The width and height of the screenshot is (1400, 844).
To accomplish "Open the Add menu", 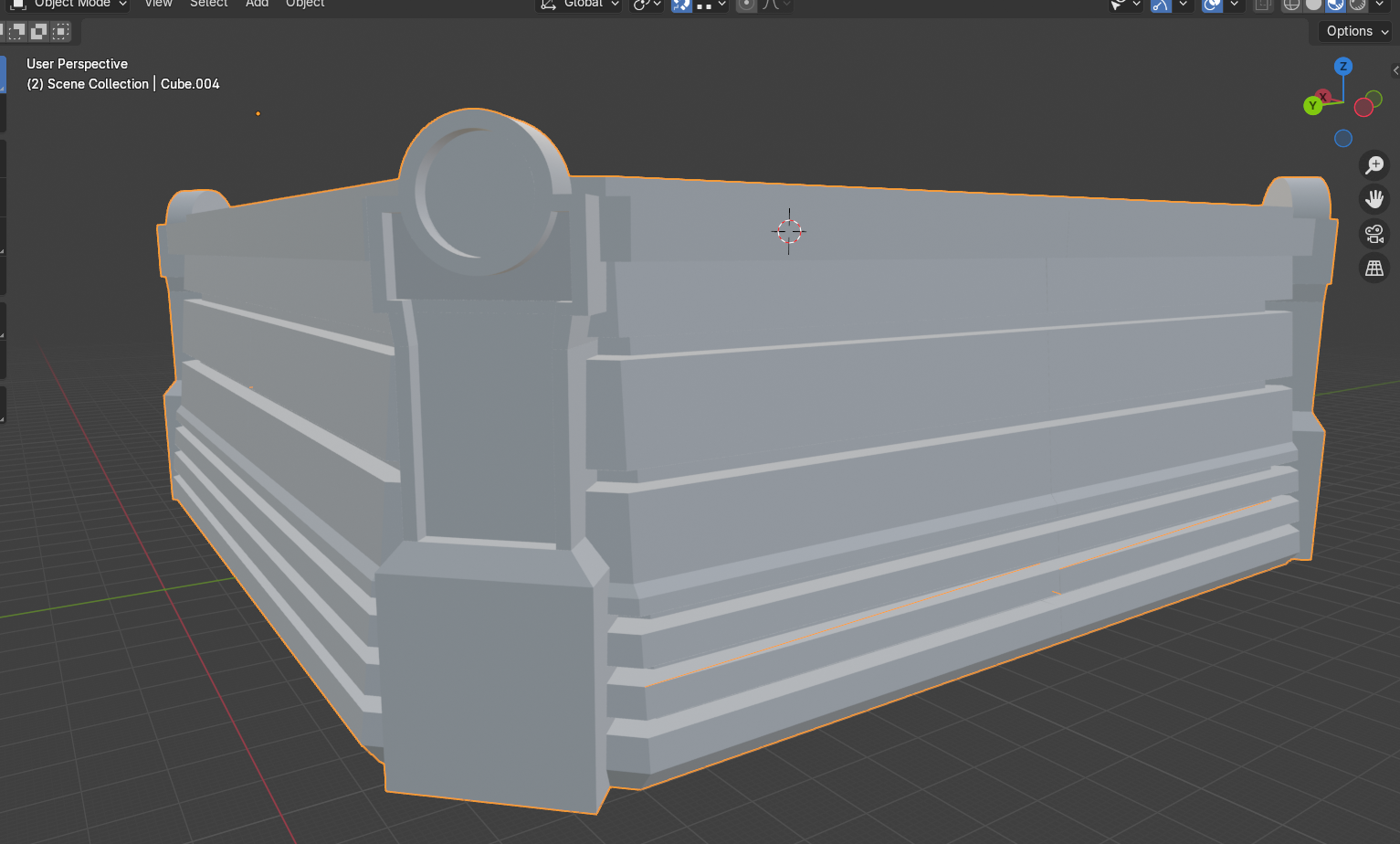I will [257, 5].
